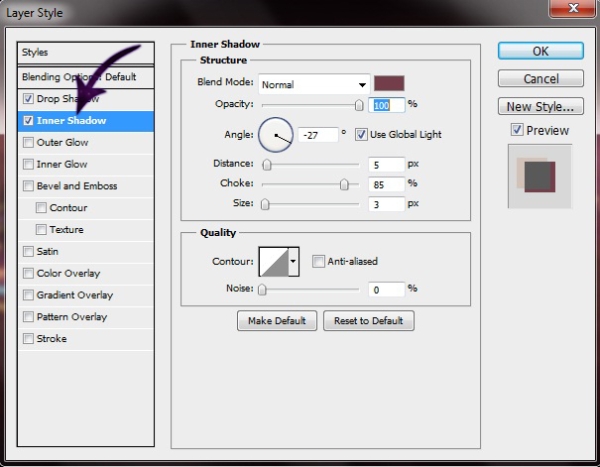Toggle the Use Global Light checkbox

[361, 134]
